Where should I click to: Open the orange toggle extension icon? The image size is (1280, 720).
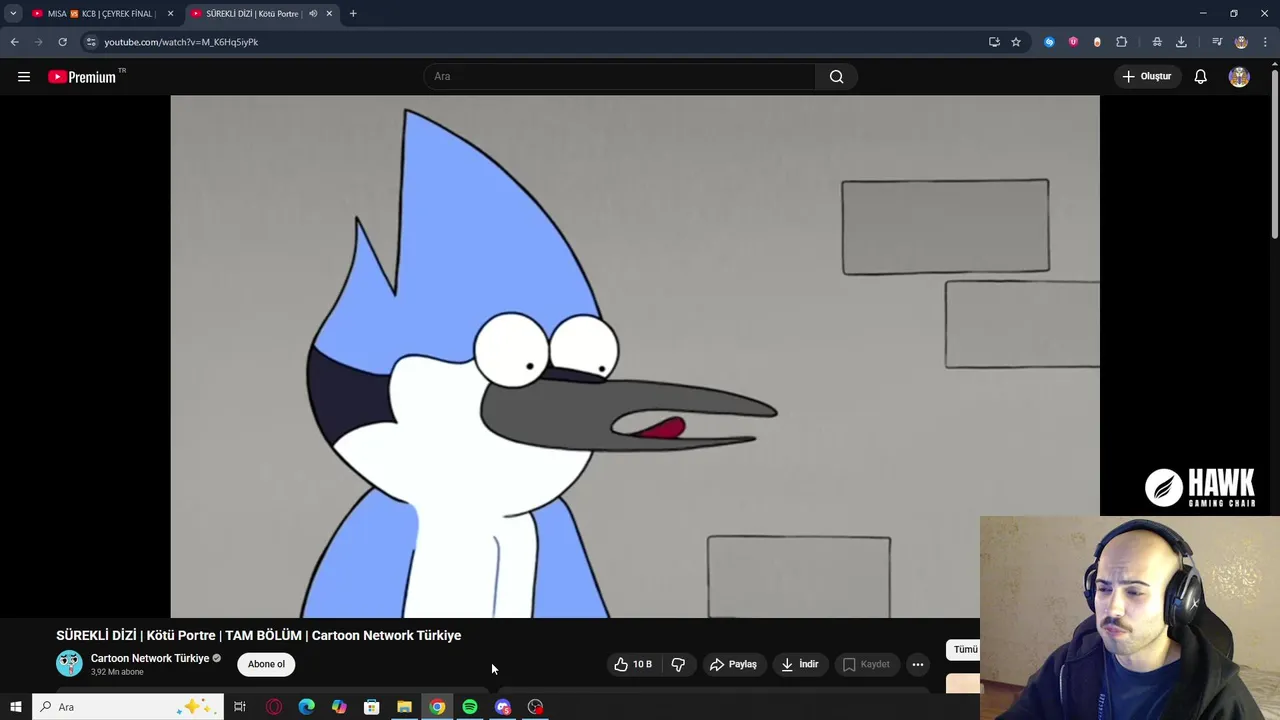pos(1097,42)
